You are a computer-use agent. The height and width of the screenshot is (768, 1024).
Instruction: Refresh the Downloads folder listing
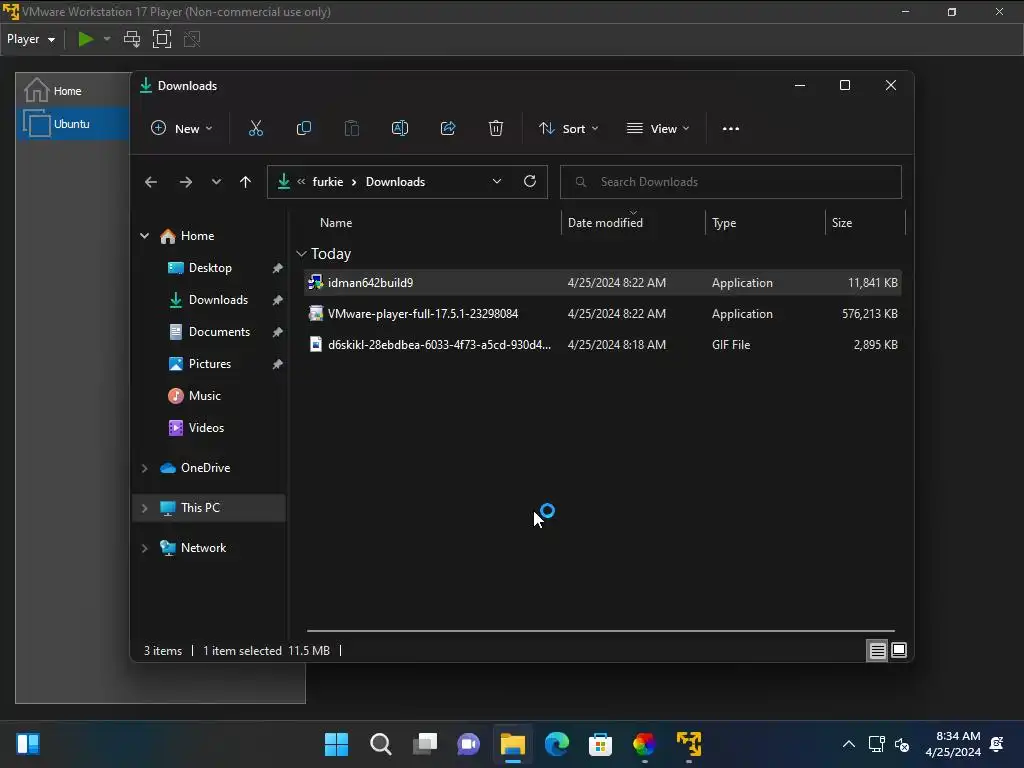530,182
